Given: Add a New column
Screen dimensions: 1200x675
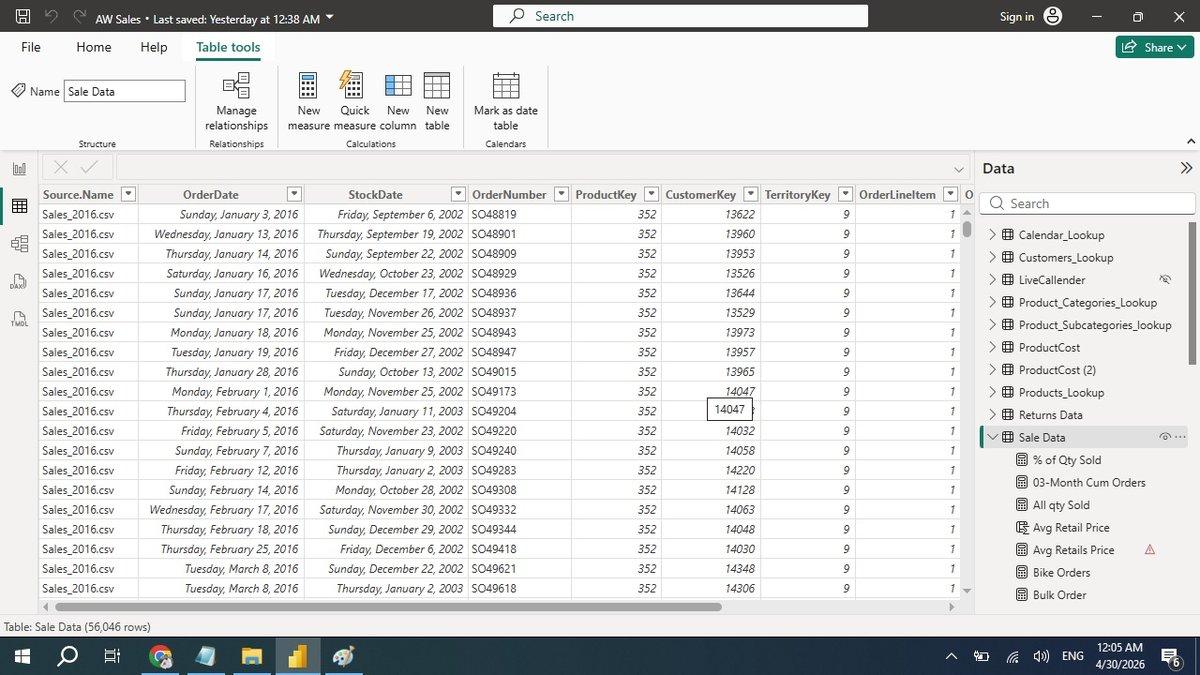Looking at the screenshot, I should 398,102.
